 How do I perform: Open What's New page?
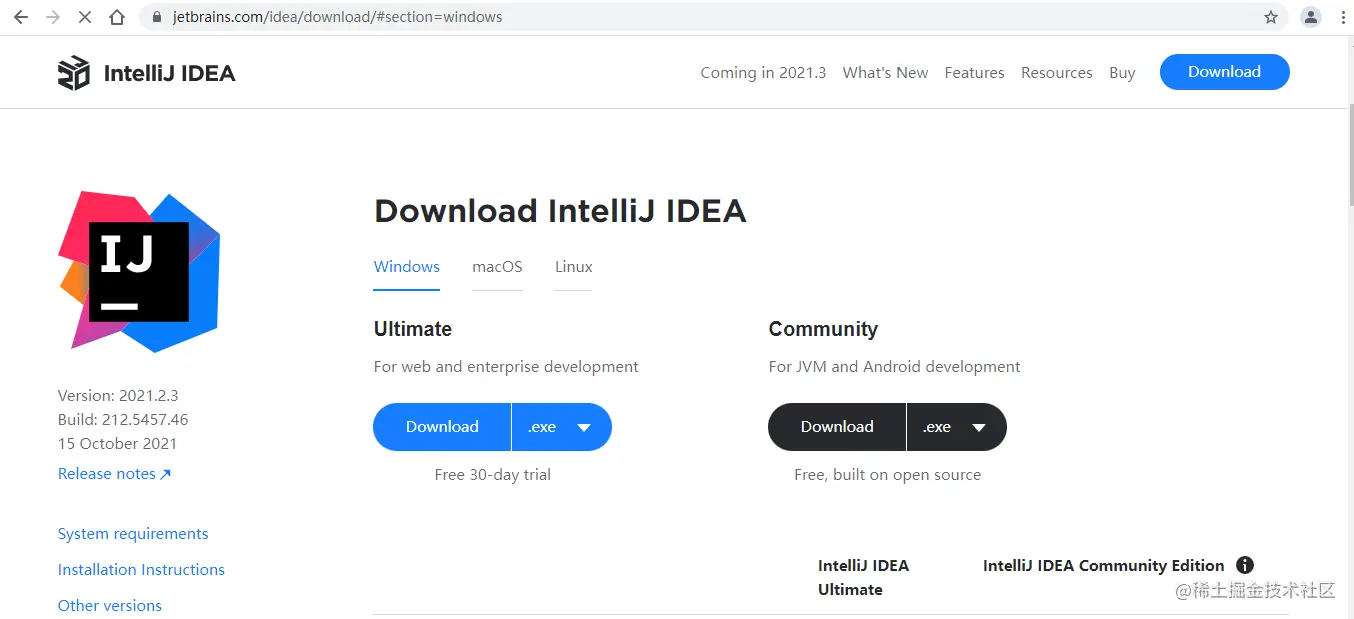[885, 73]
